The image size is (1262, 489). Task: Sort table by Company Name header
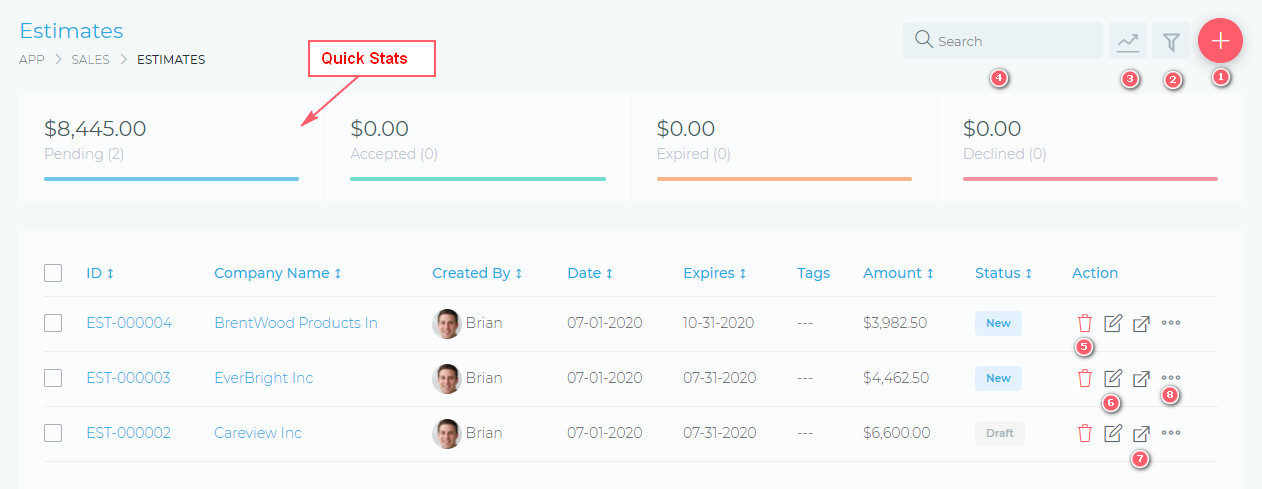(278, 273)
